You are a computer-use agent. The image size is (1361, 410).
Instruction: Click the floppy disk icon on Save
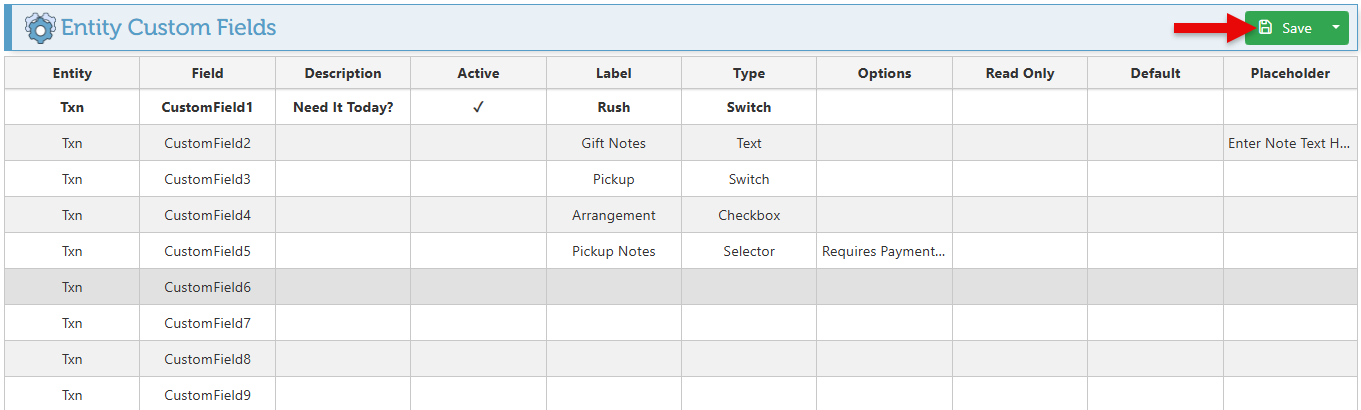[x=1265, y=28]
